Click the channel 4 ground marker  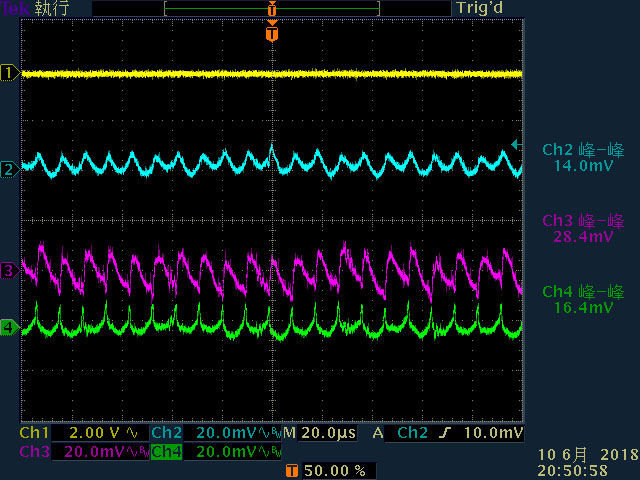click(10, 327)
